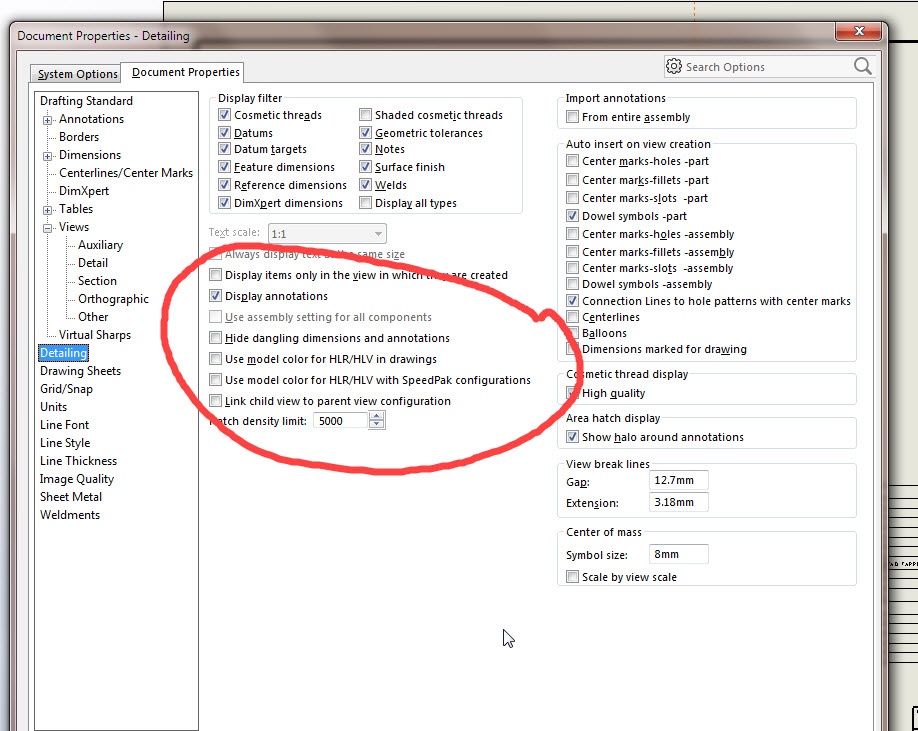Close the Document Properties dialog
The height and width of the screenshot is (731, 918).
(858, 31)
